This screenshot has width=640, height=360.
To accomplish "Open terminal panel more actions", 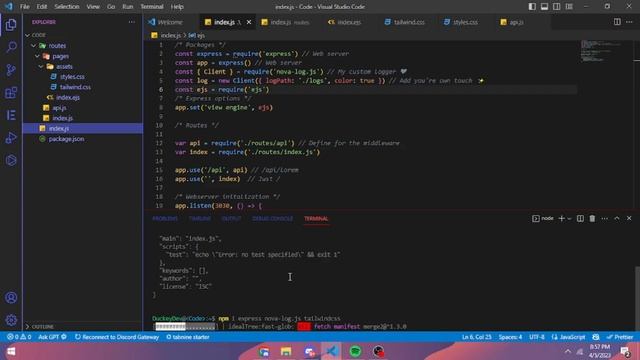I will click(x=604, y=218).
